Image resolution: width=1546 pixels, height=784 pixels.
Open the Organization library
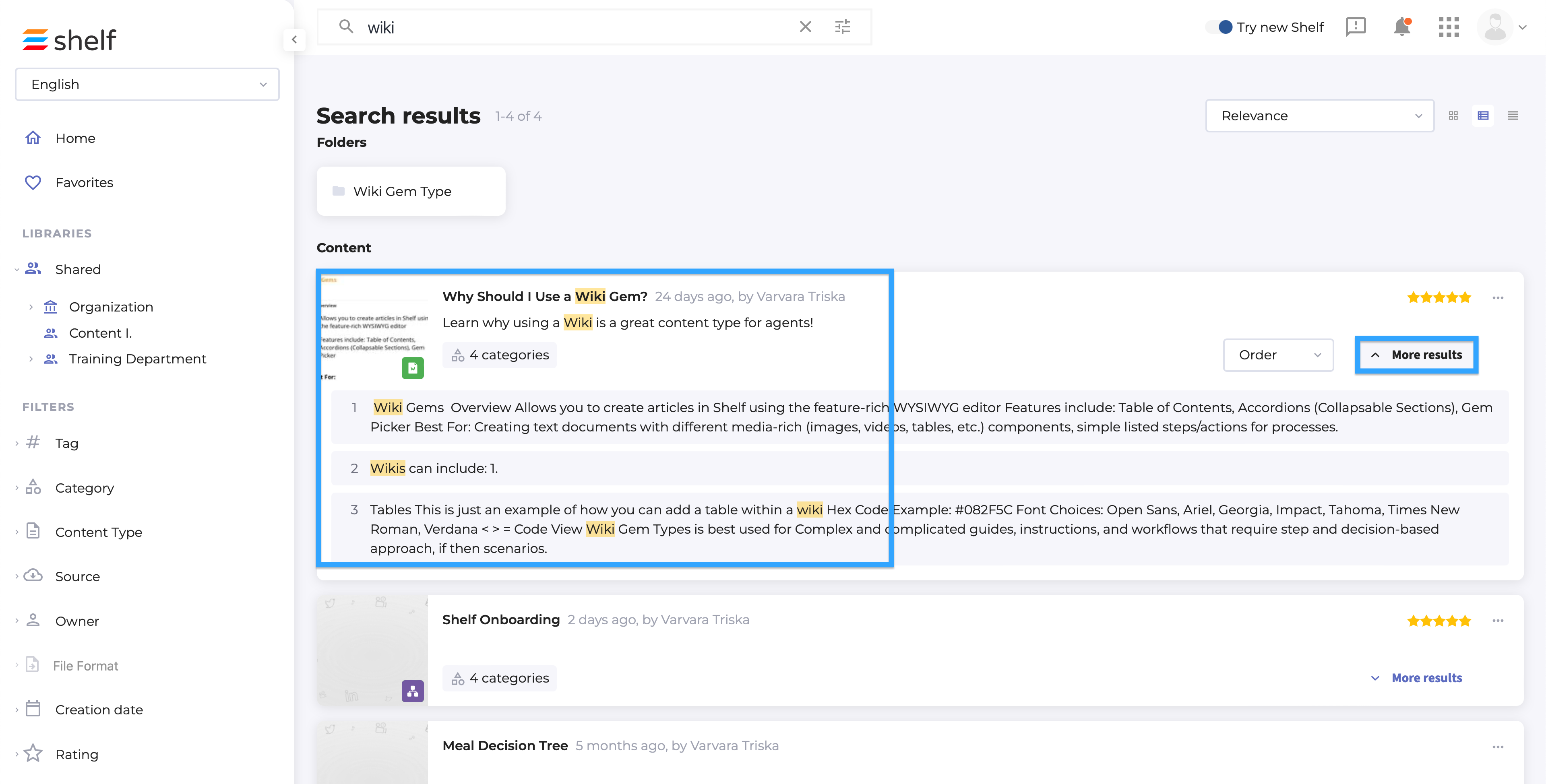click(111, 307)
